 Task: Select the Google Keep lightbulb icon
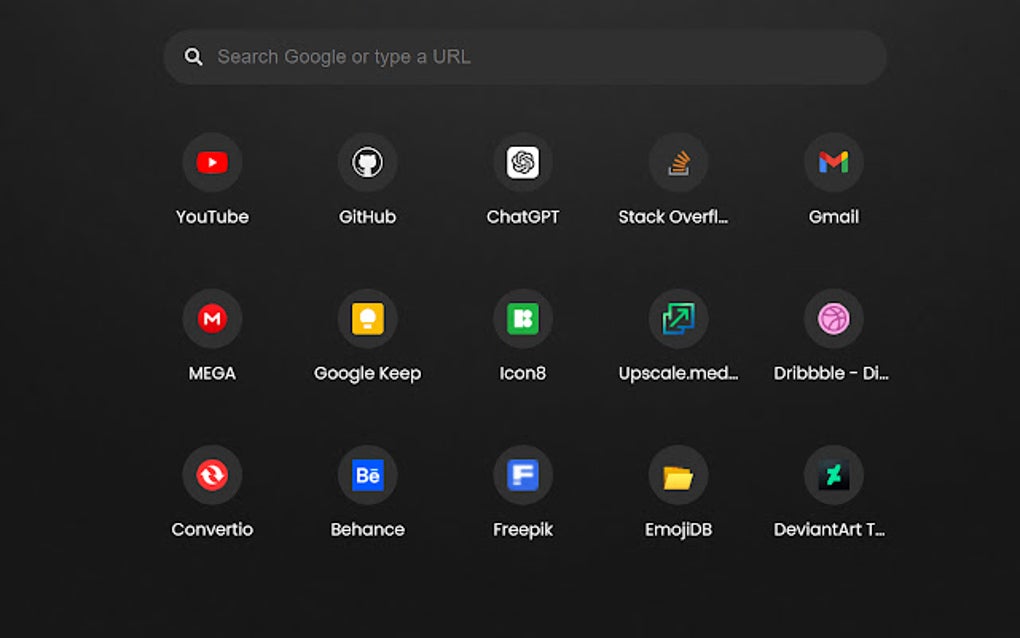coord(367,318)
